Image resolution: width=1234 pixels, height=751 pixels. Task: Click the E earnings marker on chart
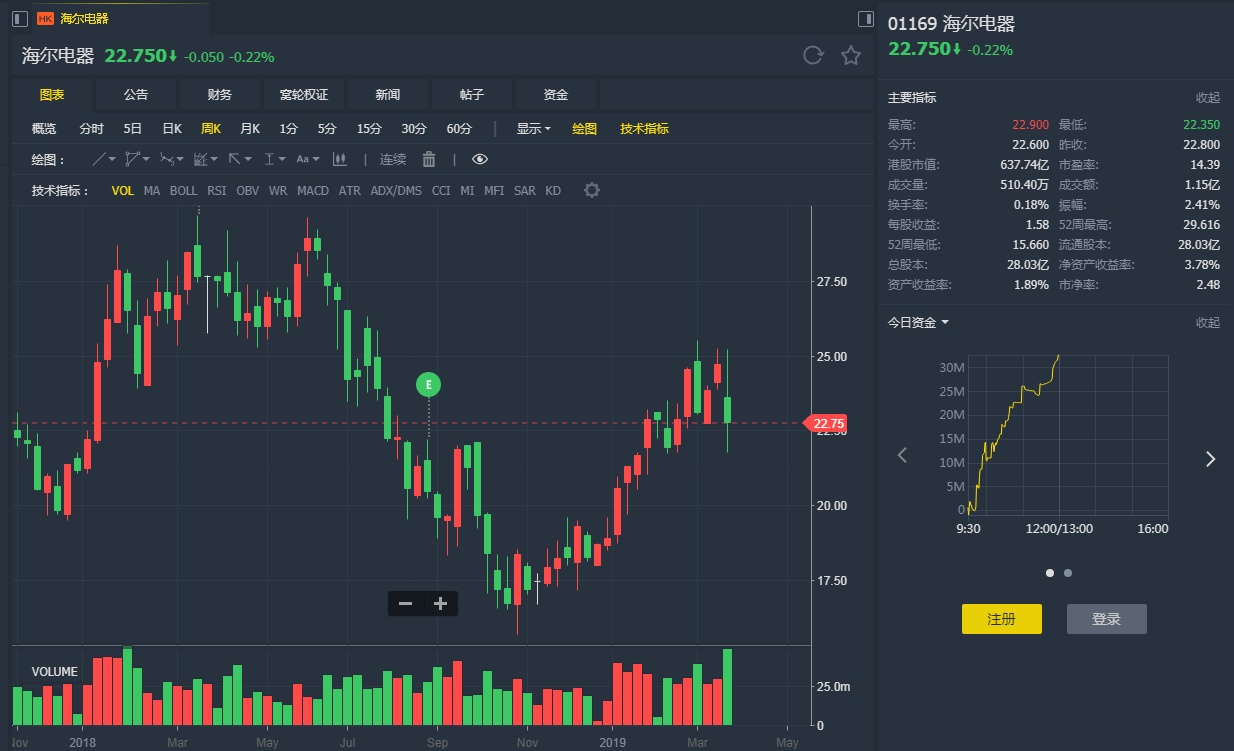click(428, 384)
